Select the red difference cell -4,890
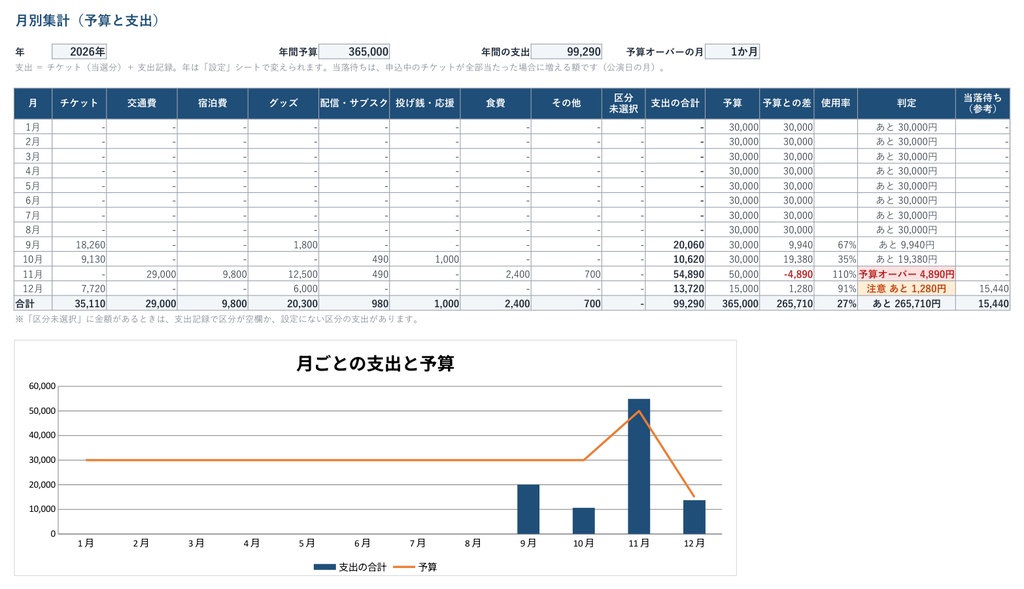The image size is (1024, 589). (787, 274)
